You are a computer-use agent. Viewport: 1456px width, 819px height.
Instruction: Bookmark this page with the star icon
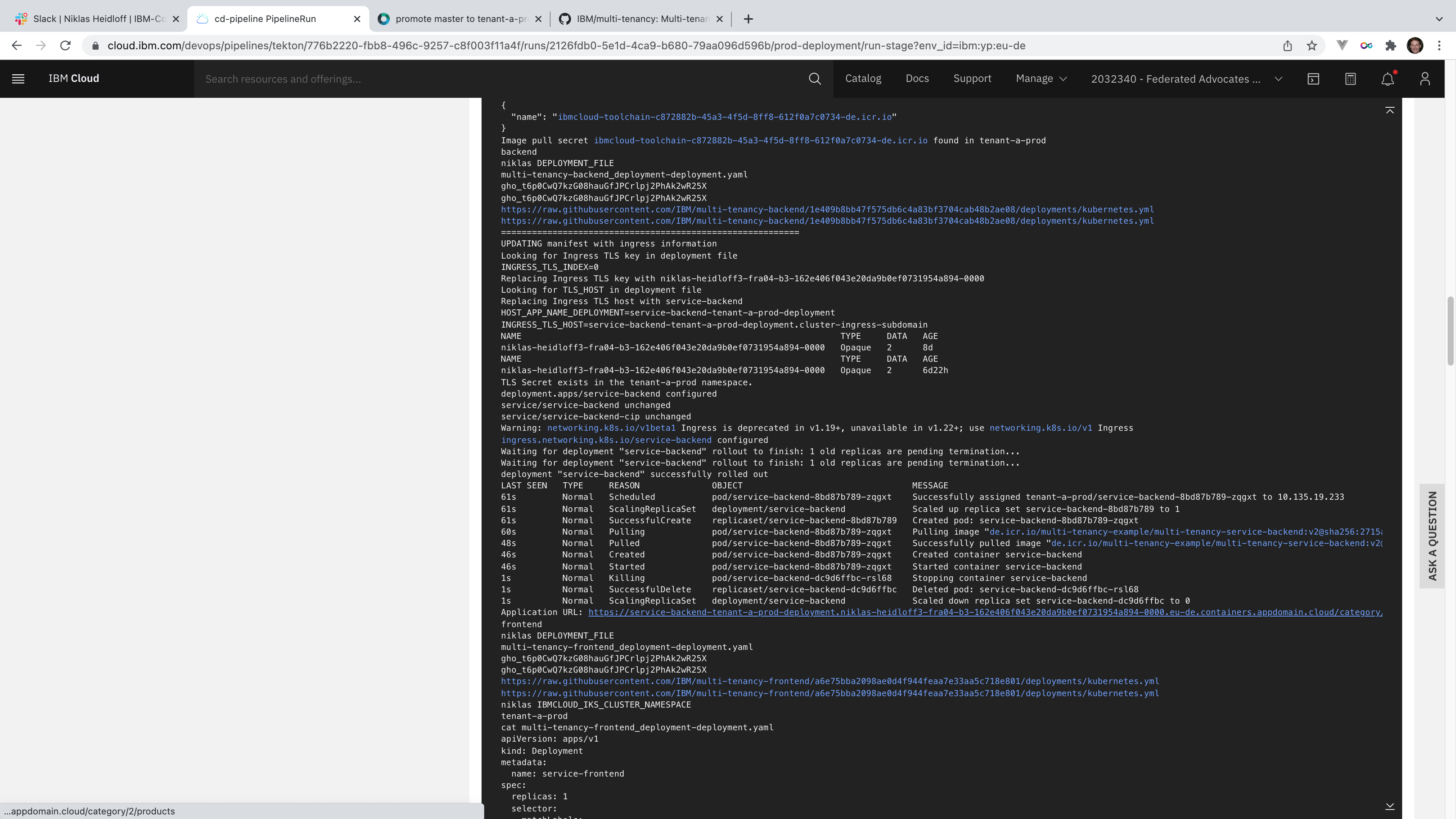1312,46
